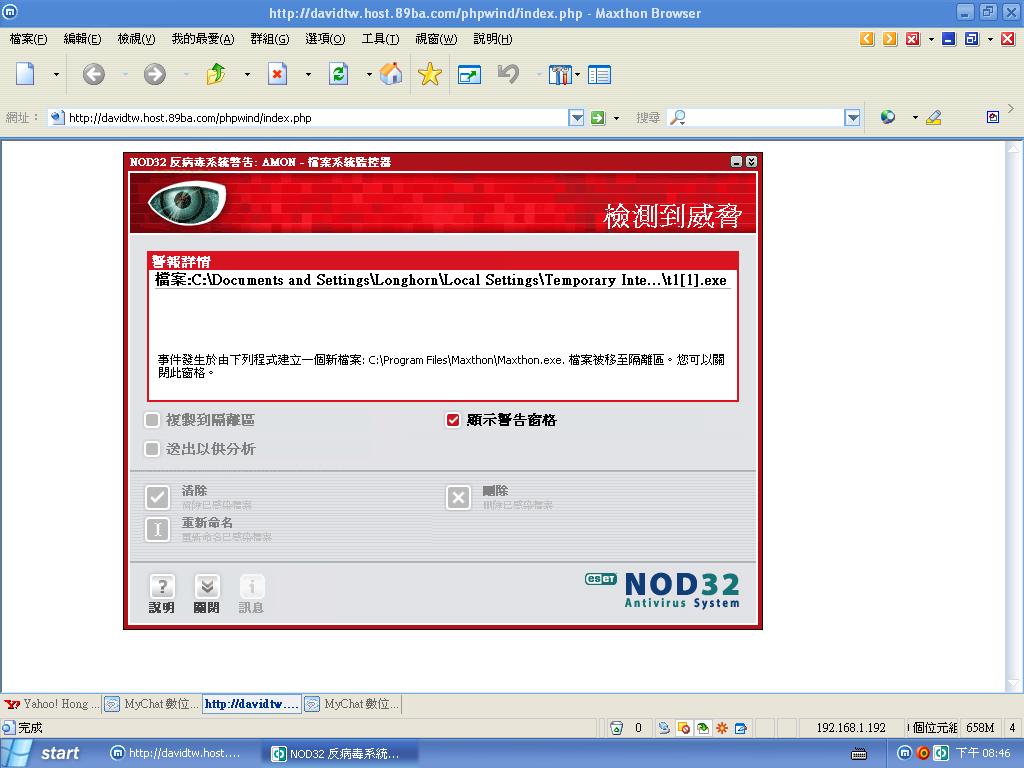Click the search magnifier icon

click(678, 118)
